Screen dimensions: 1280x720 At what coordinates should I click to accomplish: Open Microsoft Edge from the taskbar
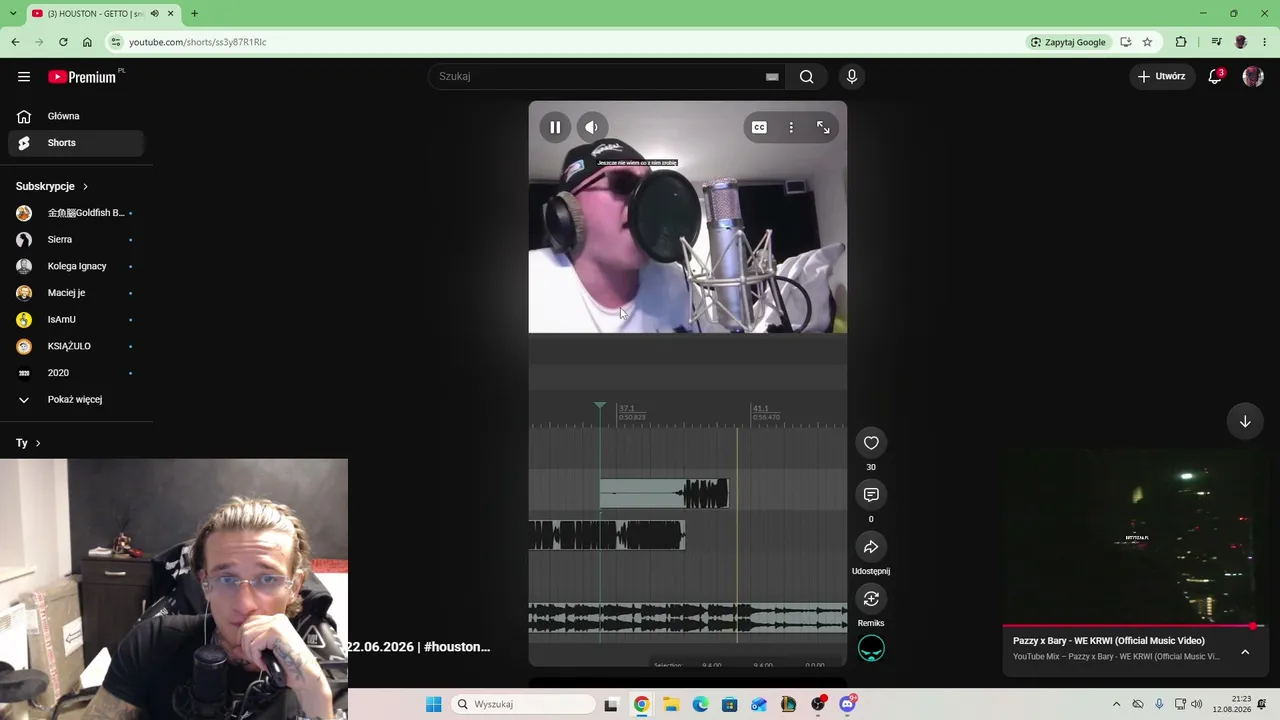coord(700,704)
